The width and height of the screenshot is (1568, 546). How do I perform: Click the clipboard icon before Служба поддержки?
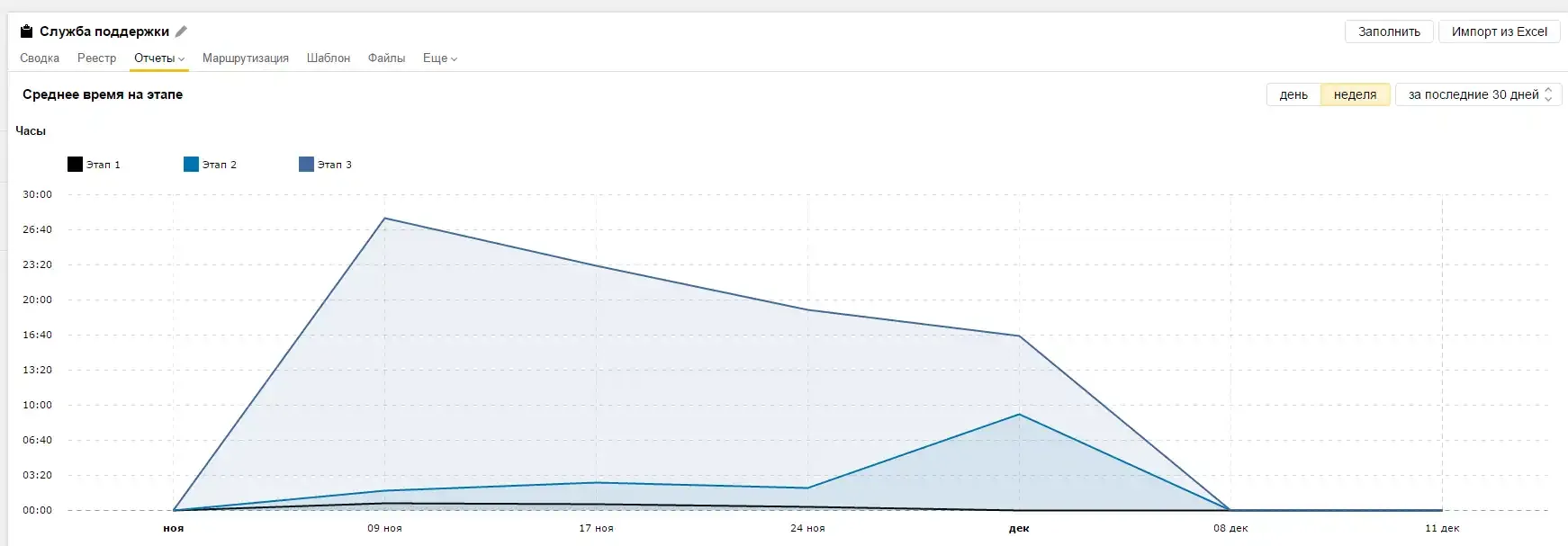(27, 31)
